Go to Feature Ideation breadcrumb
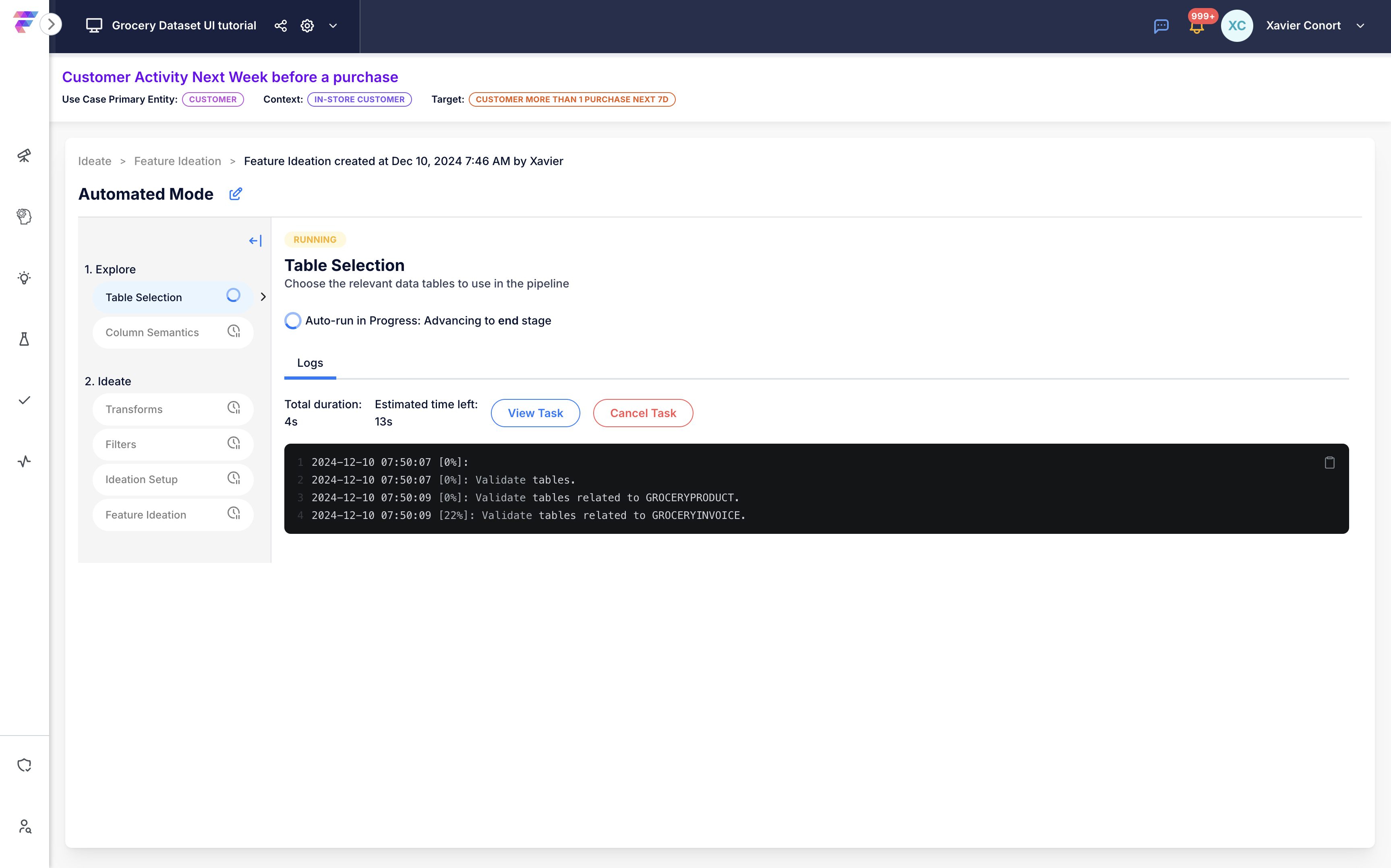Viewport: 1391px width, 868px height. click(177, 161)
